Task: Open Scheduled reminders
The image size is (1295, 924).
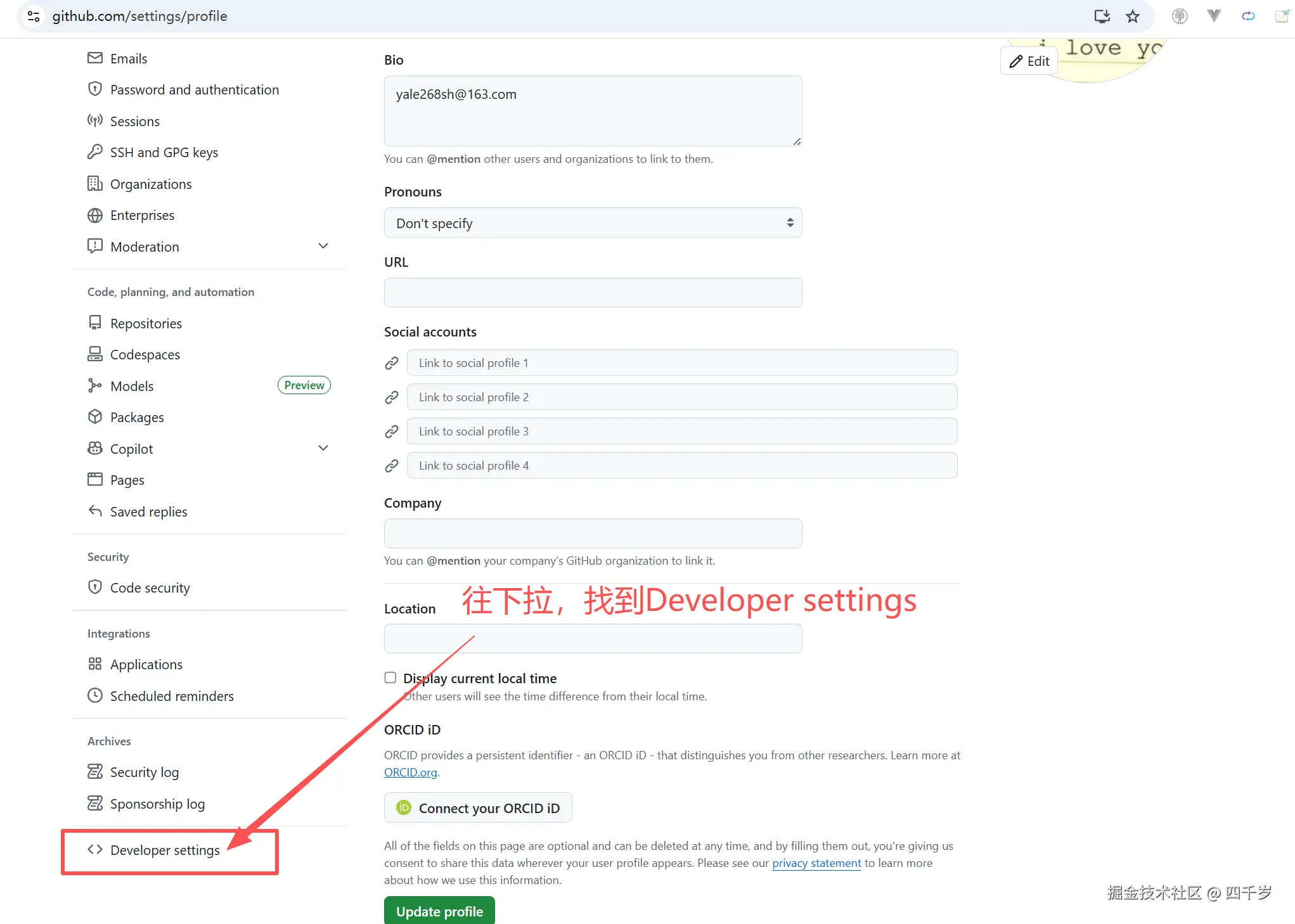Action: [x=171, y=695]
